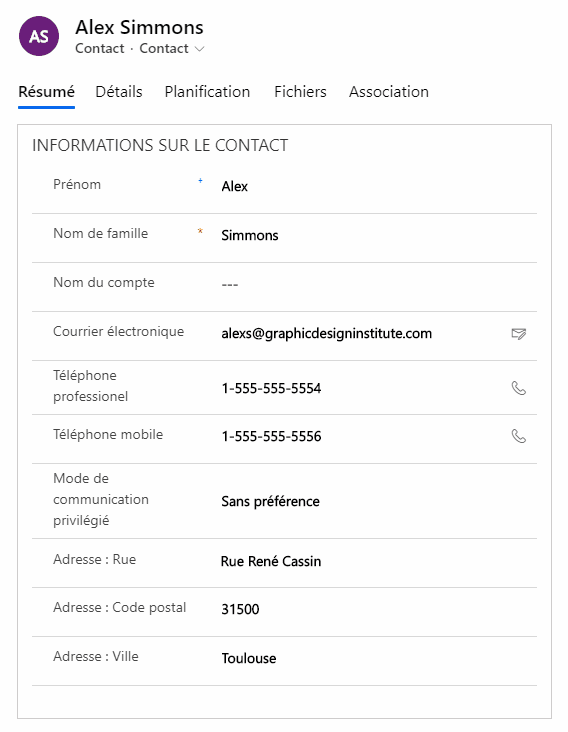Viewport: 568px width, 732px height.
Task: Send email via the envelope icon
Action: (519, 333)
